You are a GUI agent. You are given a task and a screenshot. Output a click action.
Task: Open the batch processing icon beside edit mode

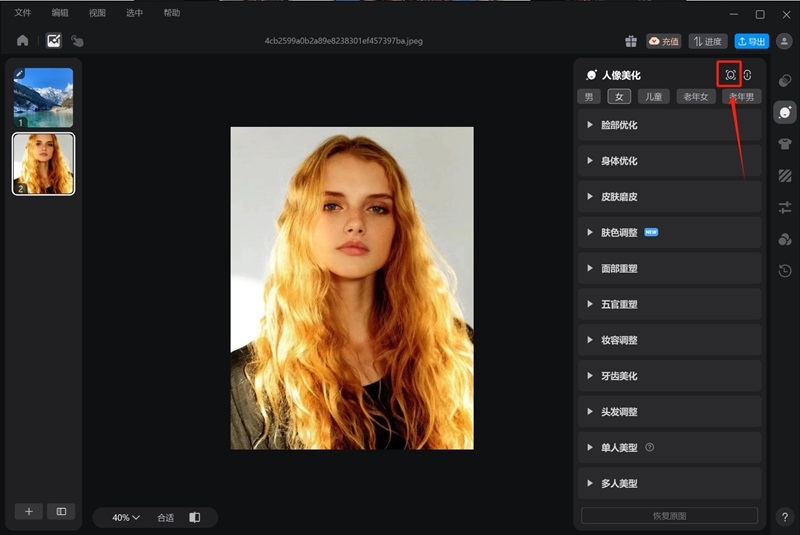pos(78,41)
